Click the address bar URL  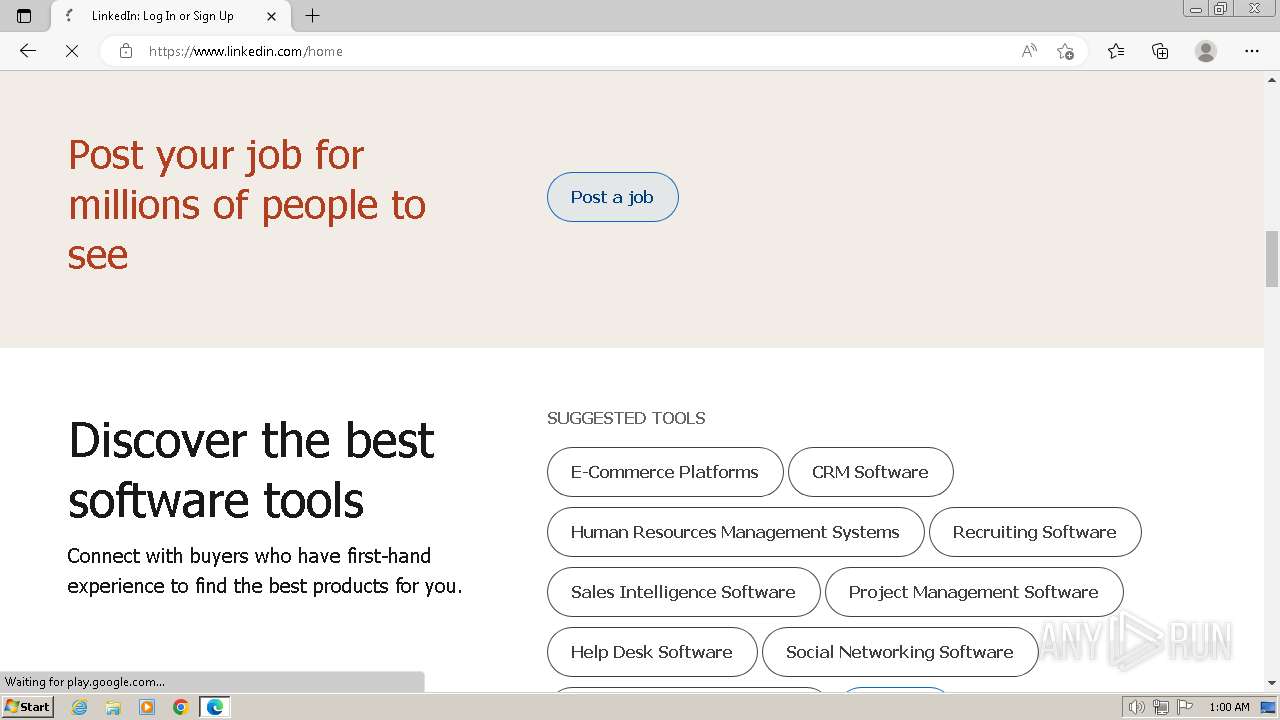click(246, 51)
